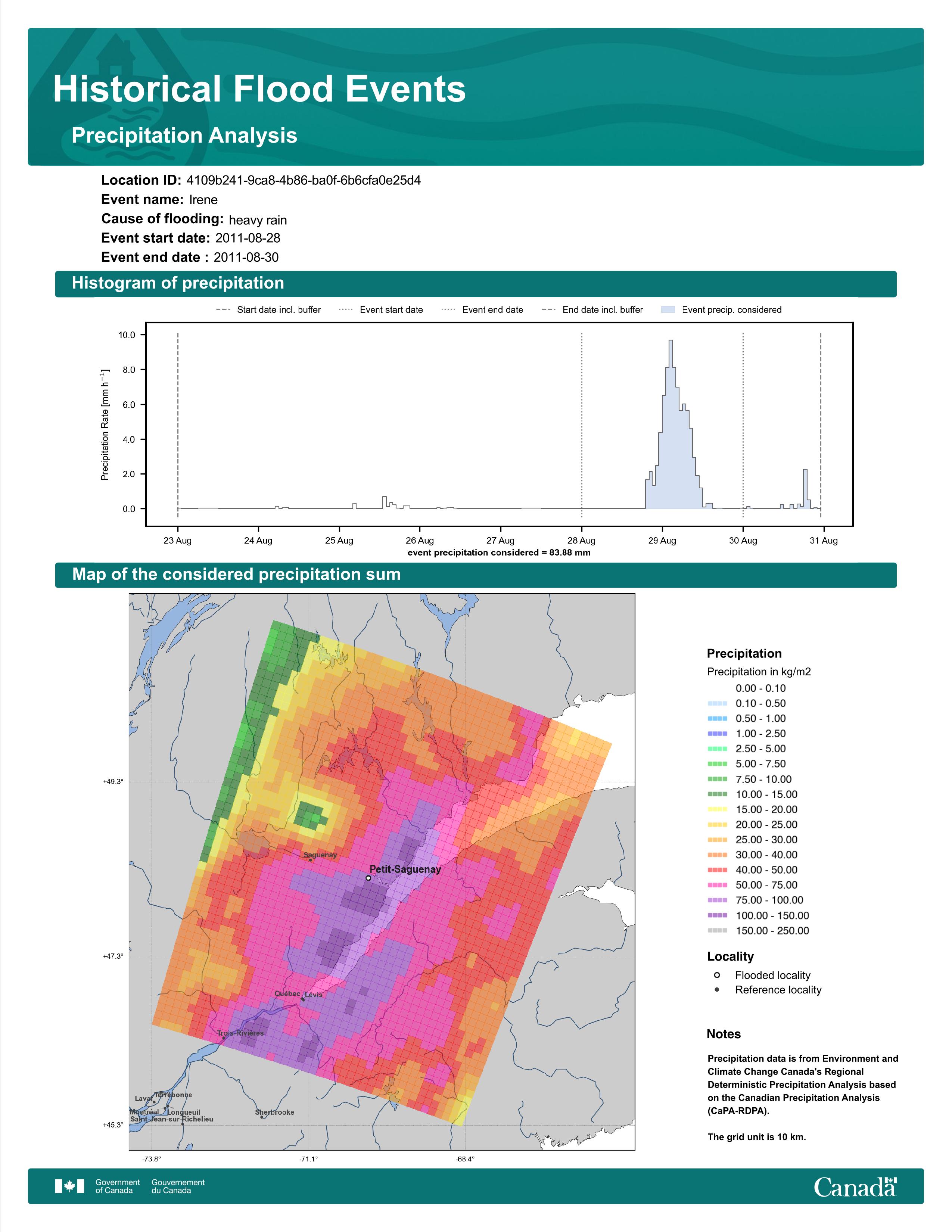Viewport: 952px width, 1232px height.
Task: Select the Petit-Saguenay flooded locality marker
Action: click(368, 878)
